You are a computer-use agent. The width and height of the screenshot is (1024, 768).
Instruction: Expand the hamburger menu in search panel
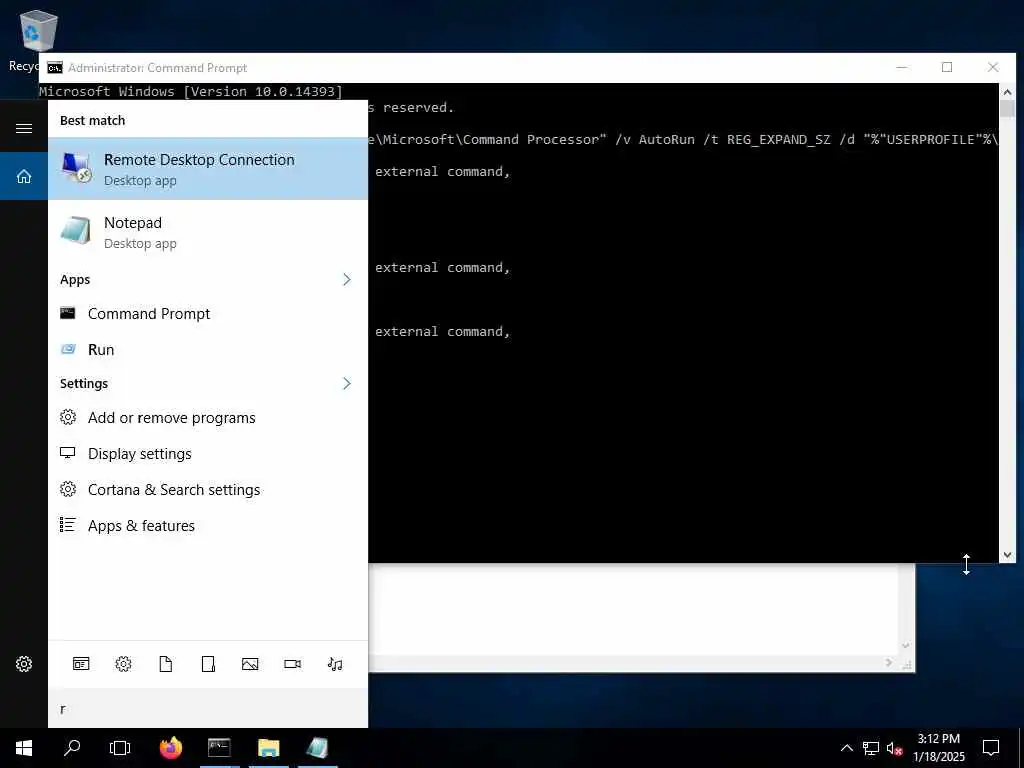24,128
